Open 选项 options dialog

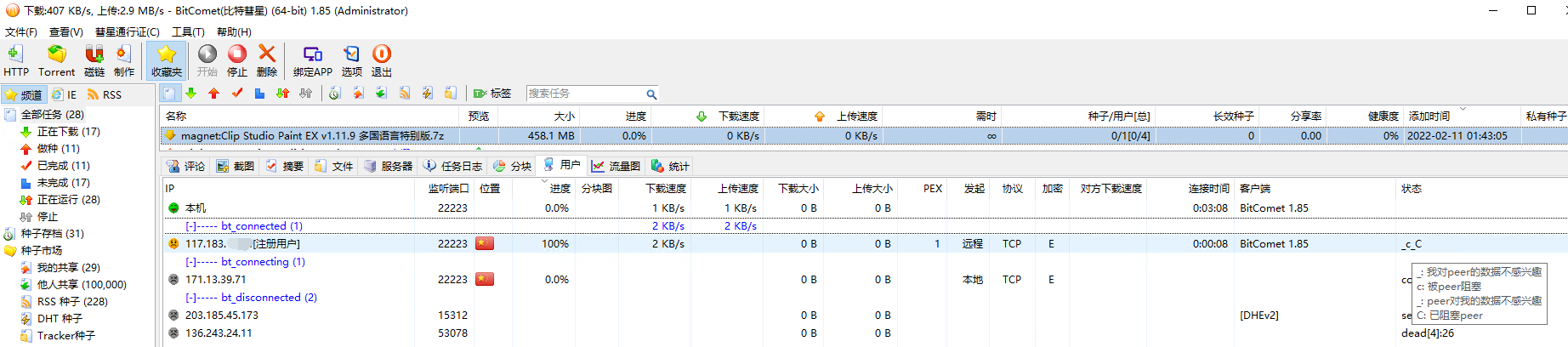coord(352,61)
